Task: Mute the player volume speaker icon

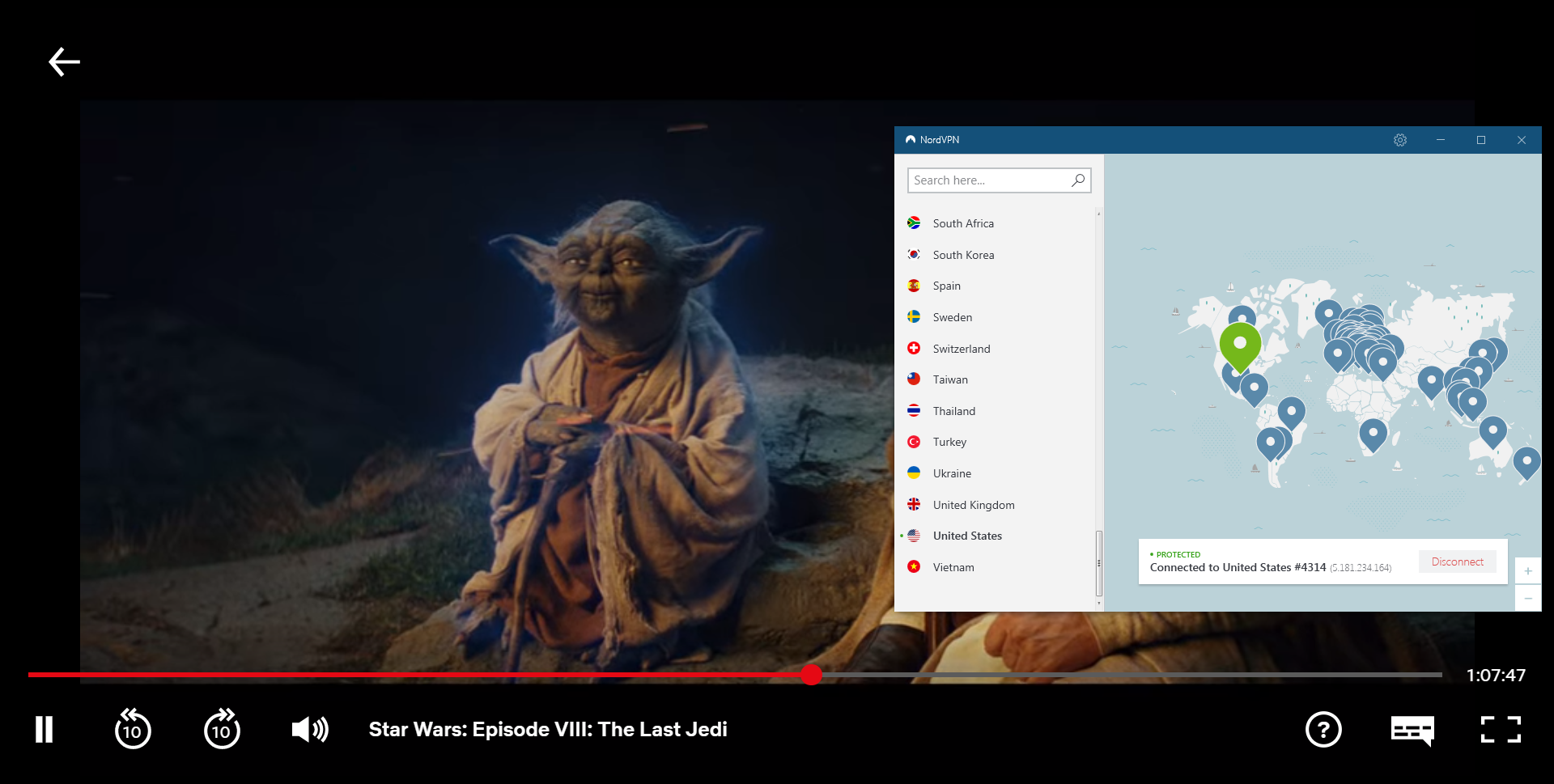Action: click(310, 729)
